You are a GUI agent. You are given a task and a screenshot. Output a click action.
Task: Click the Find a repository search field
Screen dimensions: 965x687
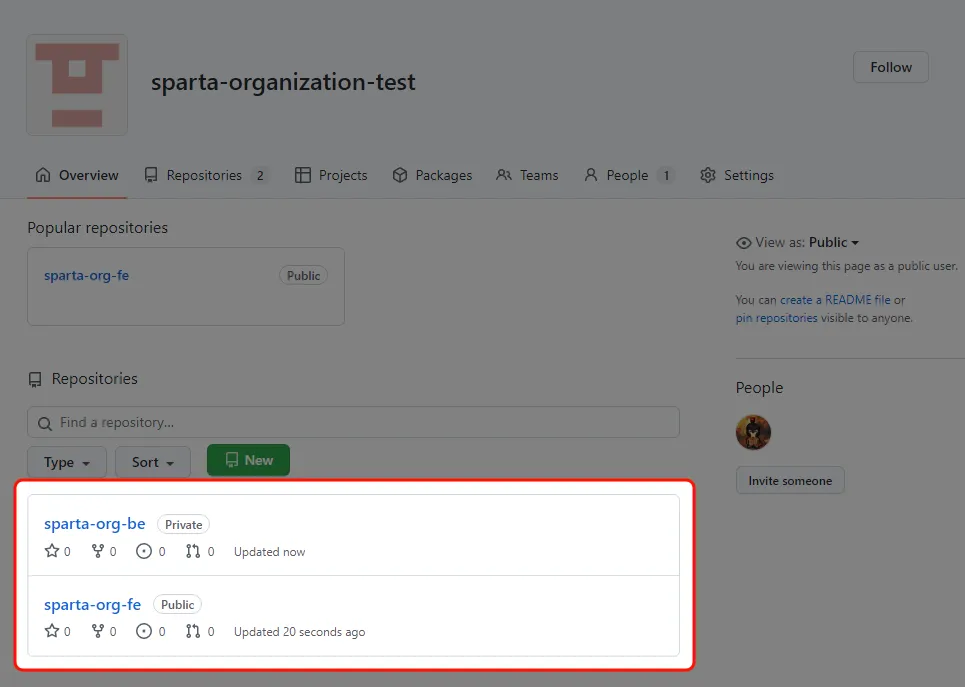click(353, 422)
